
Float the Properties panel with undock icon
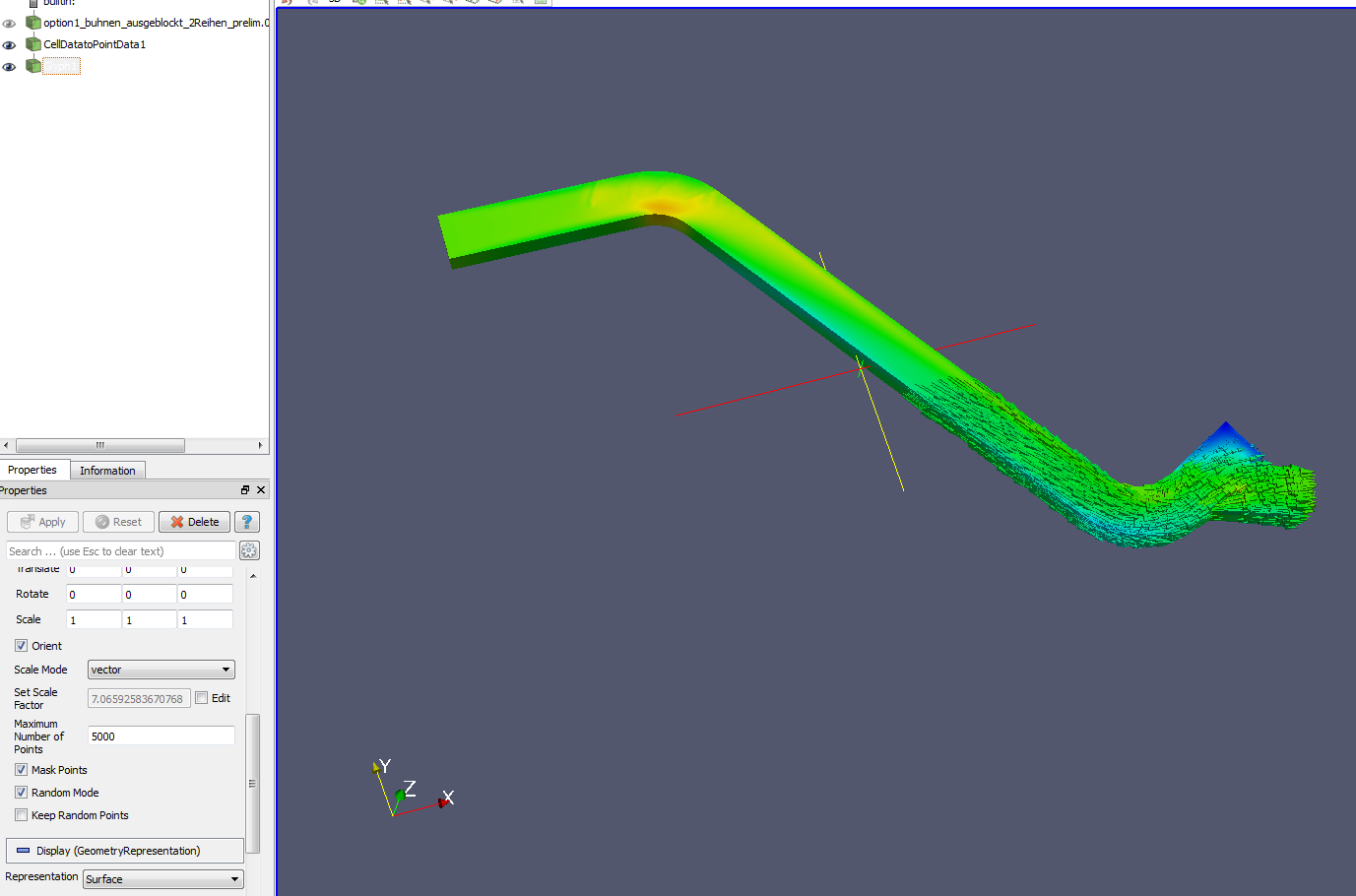(245, 490)
